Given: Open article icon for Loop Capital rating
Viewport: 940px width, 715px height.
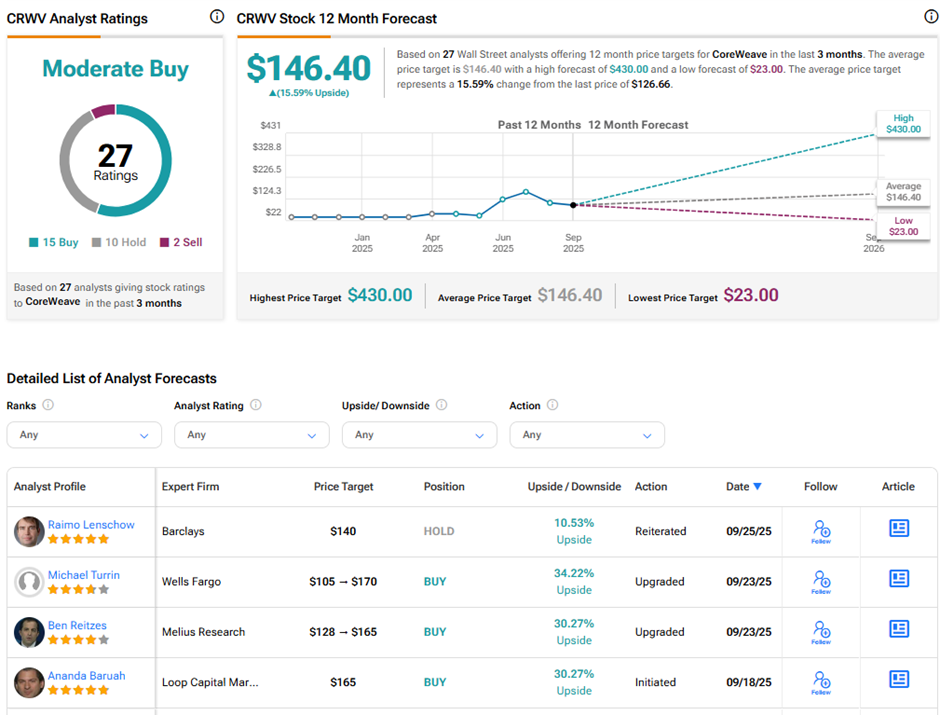Looking at the screenshot, I should point(898,680).
